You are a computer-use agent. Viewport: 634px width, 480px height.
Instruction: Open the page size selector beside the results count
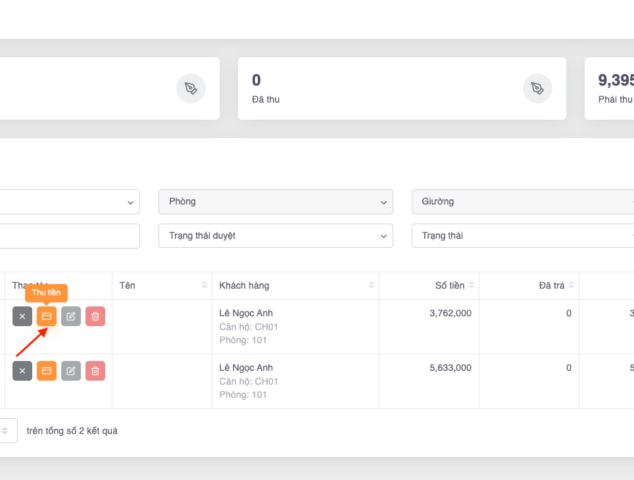[x=6, y=431]
